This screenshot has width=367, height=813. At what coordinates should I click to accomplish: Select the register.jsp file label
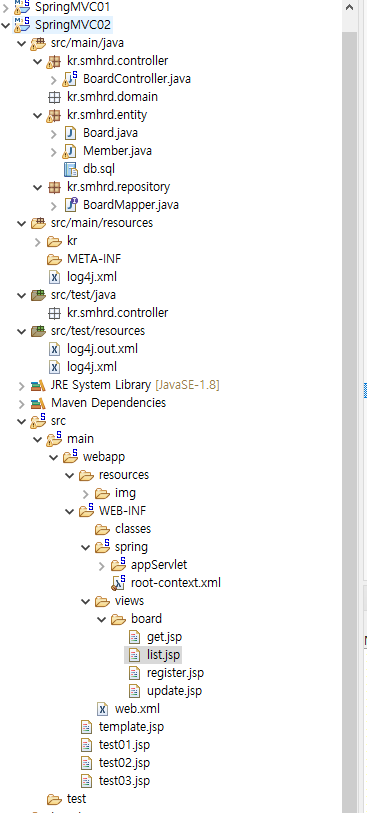pyautogui.click(x=175, y=672)
